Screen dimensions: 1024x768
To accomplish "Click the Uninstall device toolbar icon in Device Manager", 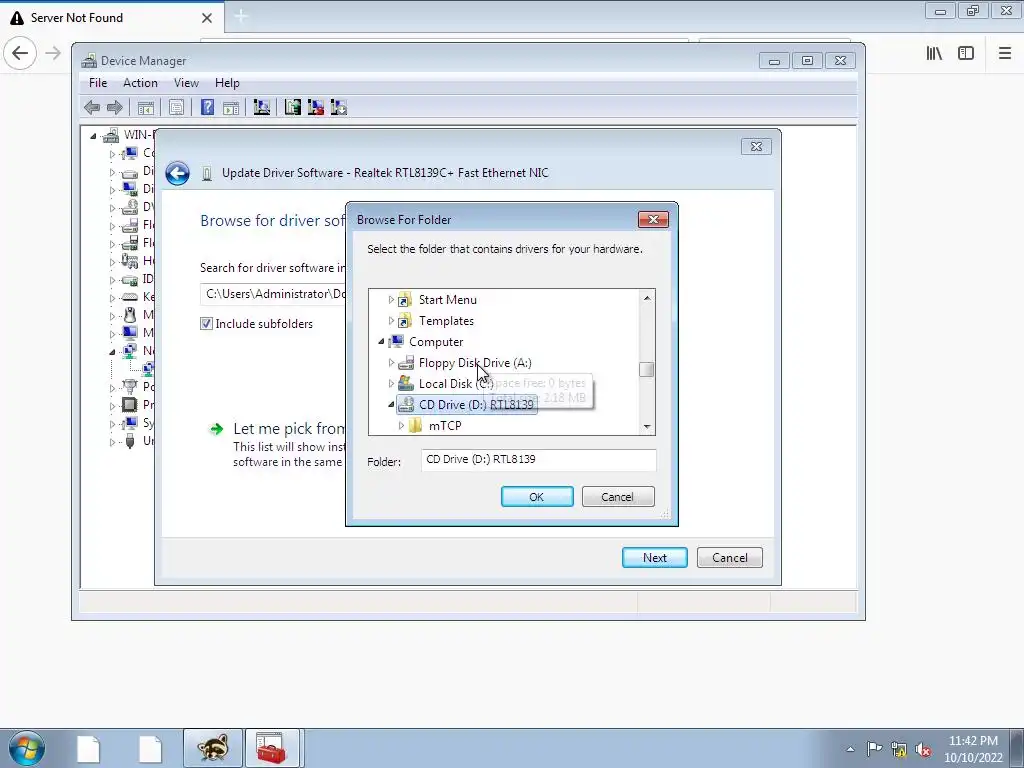I will click(x=316, y=107).
